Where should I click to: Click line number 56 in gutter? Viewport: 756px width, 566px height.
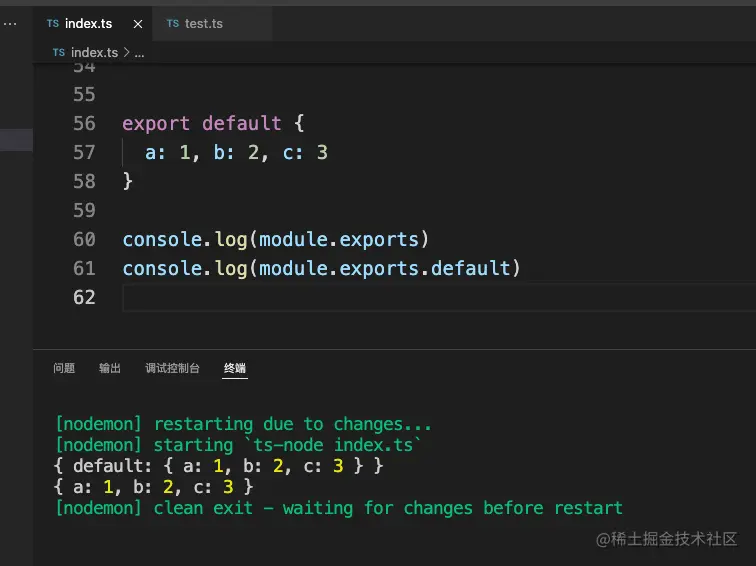coord(84,123)
